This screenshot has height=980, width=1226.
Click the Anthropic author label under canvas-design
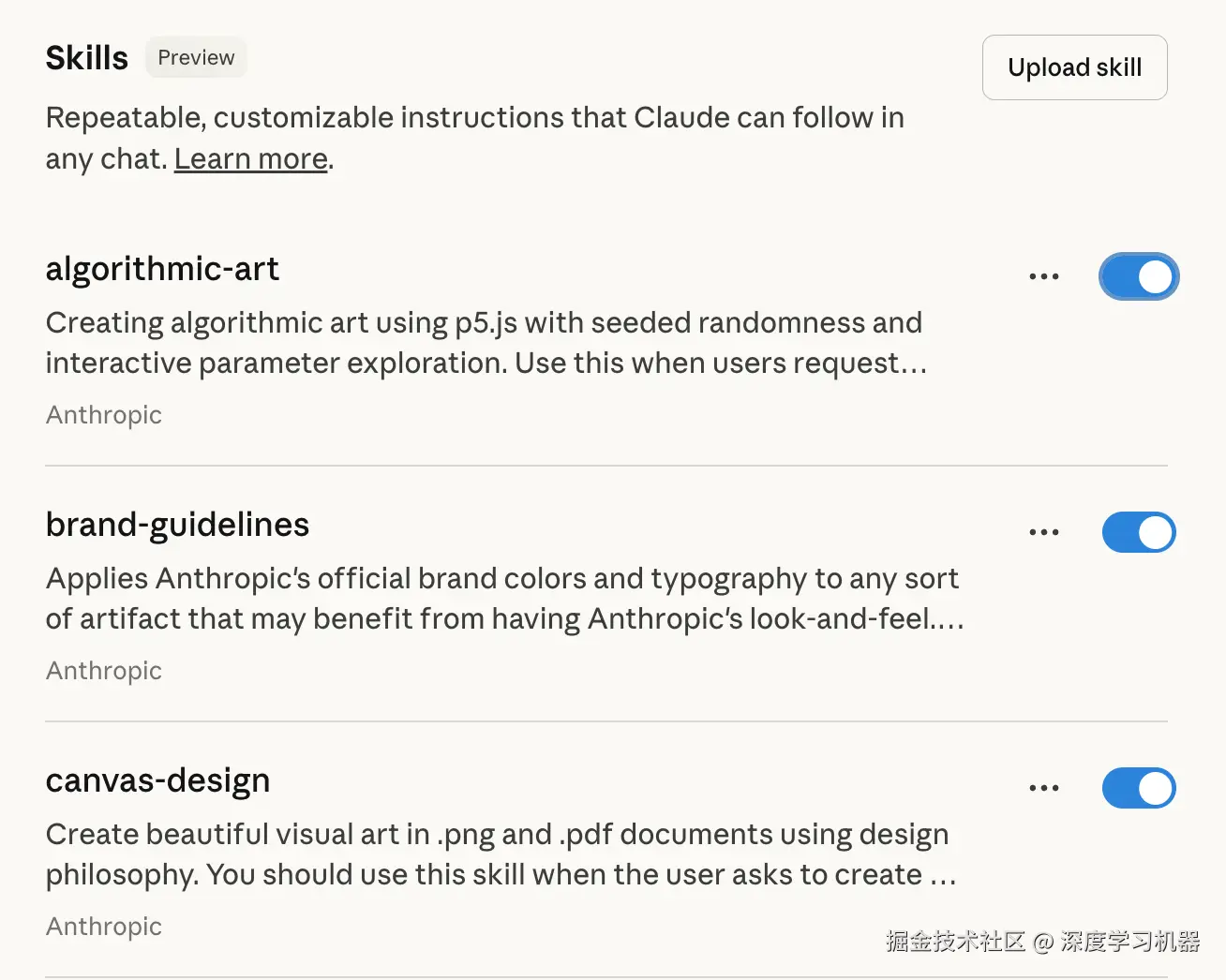104,927
